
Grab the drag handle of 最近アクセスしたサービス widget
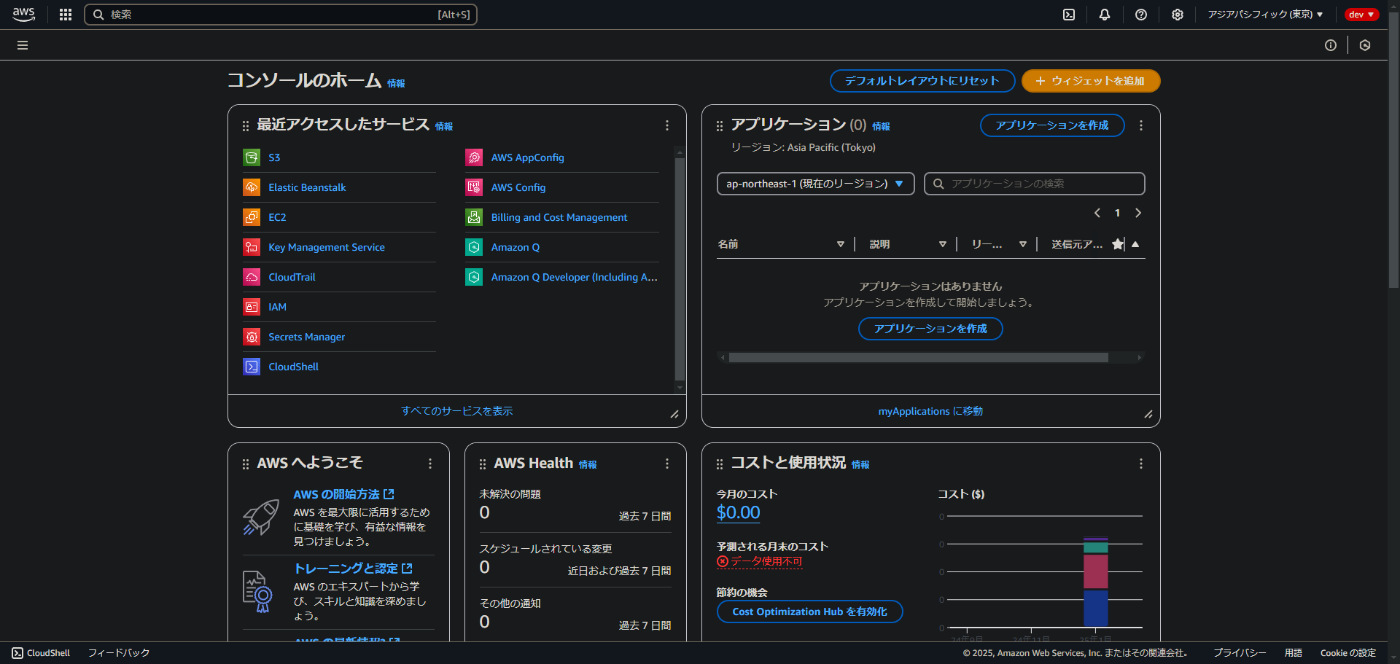246,126
